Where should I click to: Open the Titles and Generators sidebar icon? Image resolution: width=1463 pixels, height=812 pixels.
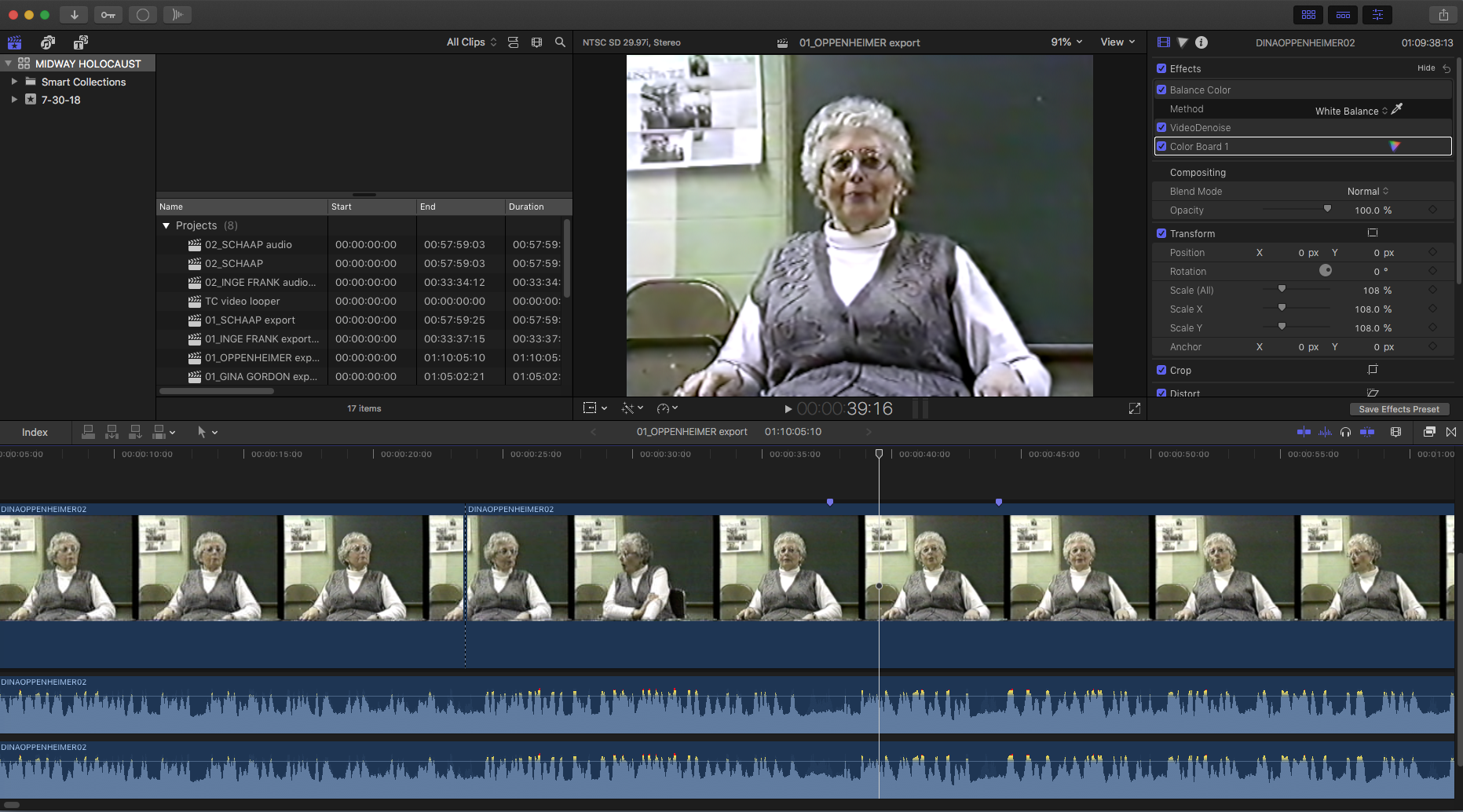click(80, 42)
